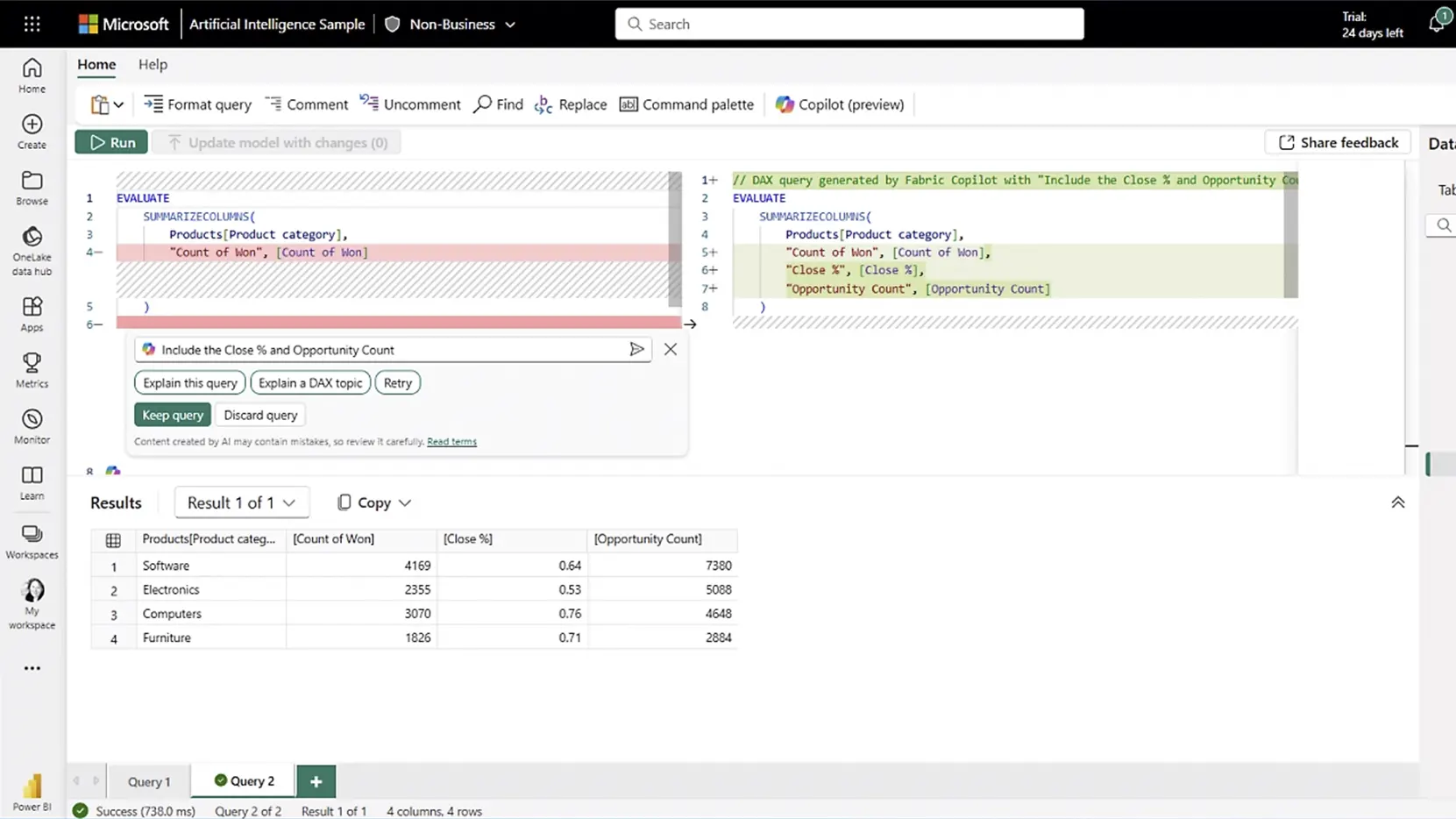
Task: Switch to the Home ribbon tab
Action: point(96,64)
